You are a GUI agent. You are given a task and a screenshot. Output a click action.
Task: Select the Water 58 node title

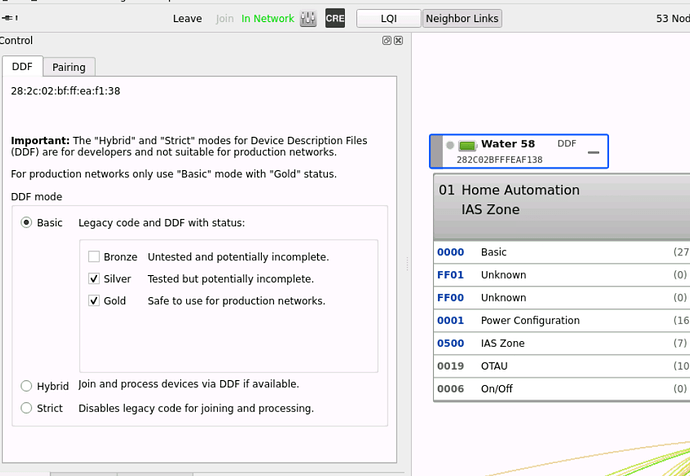[x=508, y=144]
